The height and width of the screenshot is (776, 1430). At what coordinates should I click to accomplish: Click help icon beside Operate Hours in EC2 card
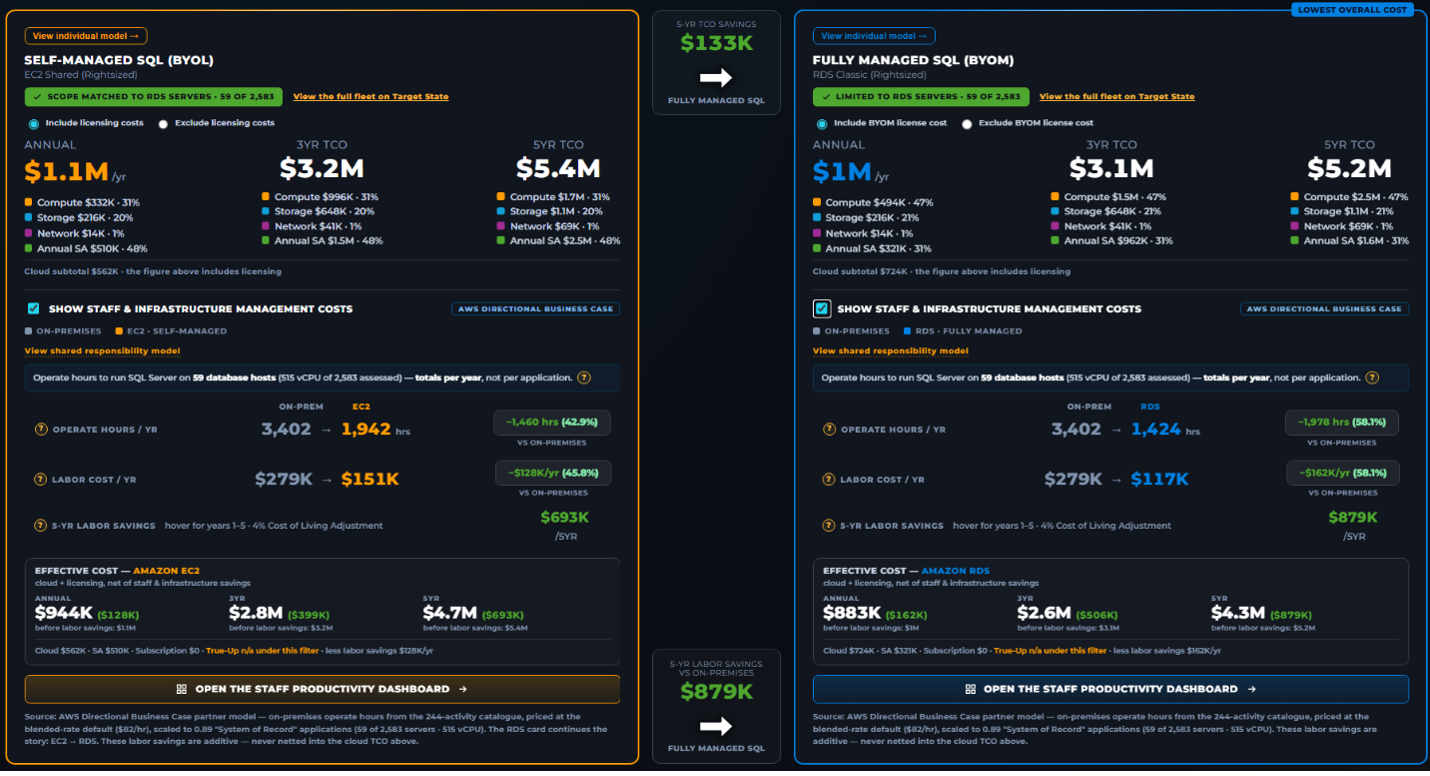click(41, 429)
